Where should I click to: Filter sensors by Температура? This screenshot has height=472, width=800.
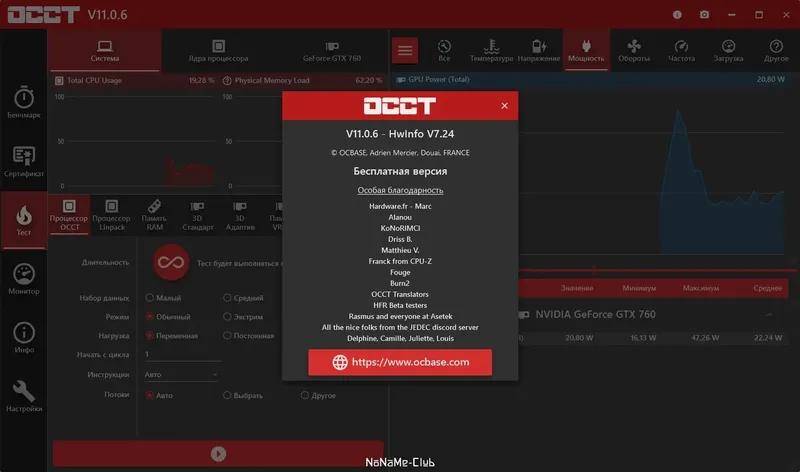pos(491,51)
